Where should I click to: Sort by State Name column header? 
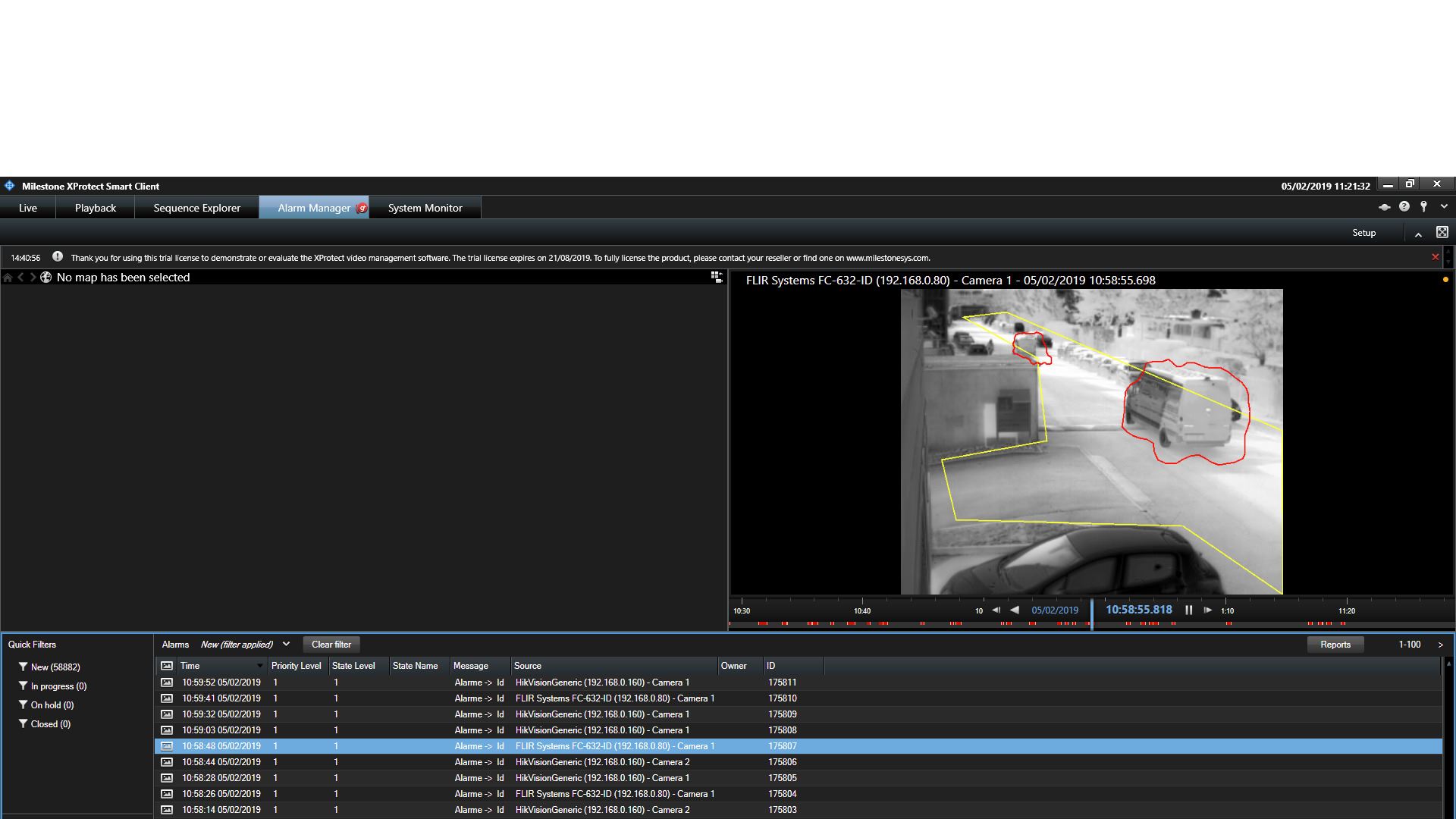pyautogui.click(x=419, y=666)
